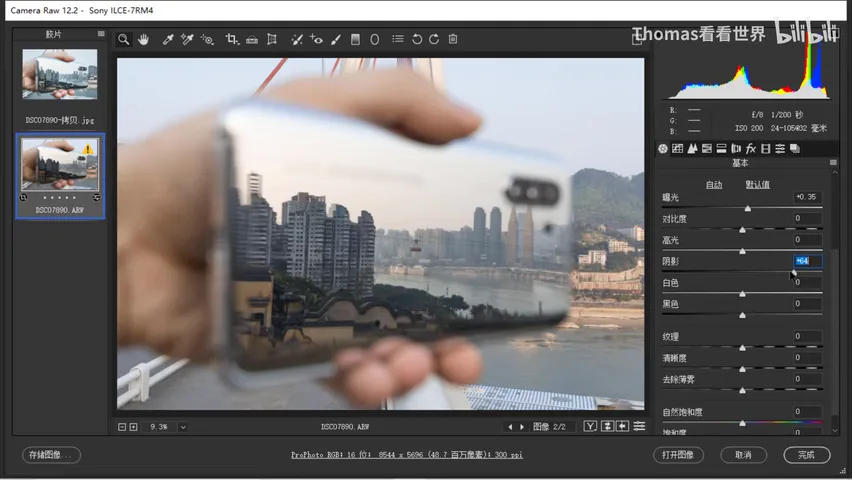Select the Straighten tool

[x=252, y=39]
